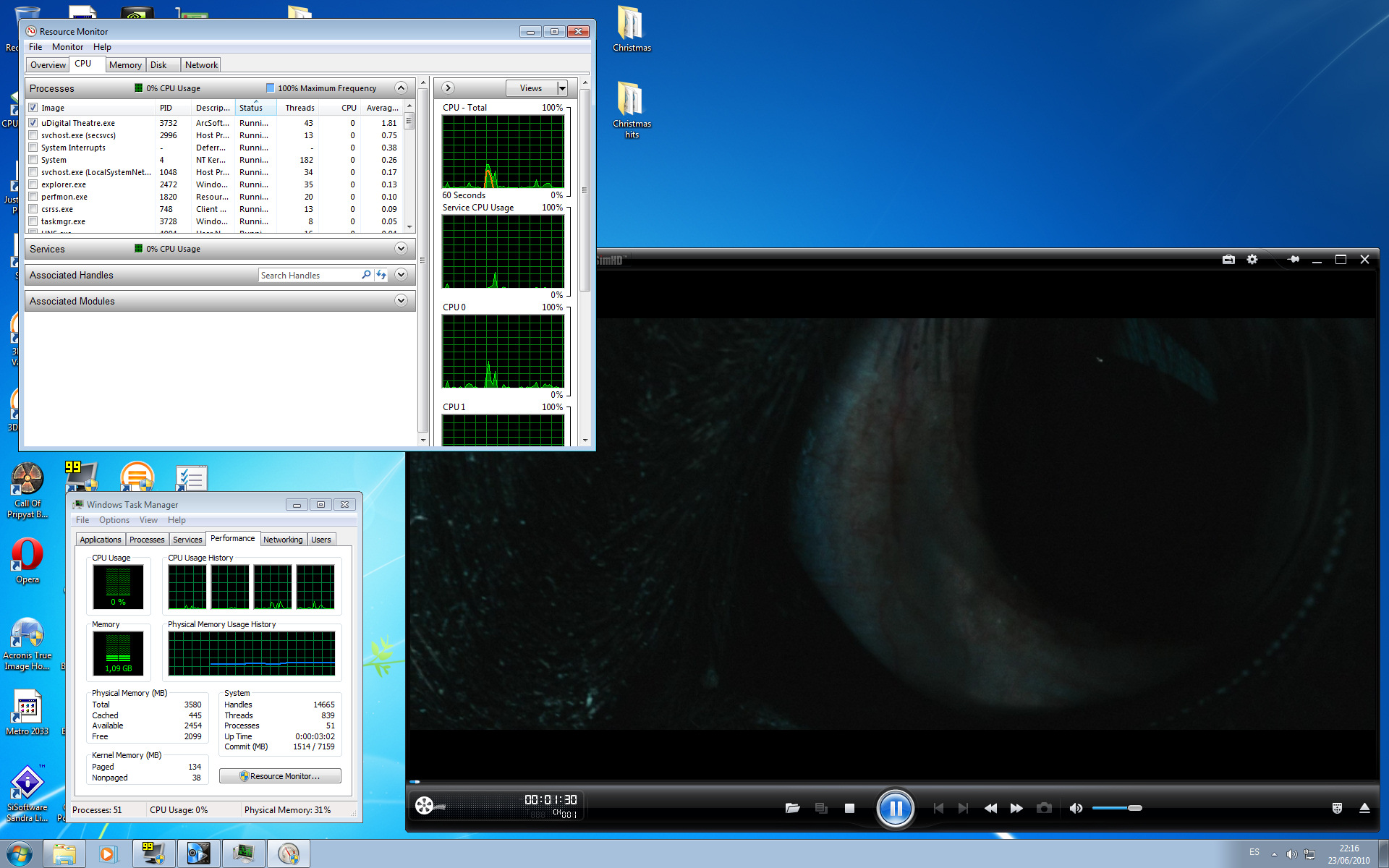
Task: Click the snapshot camera icon
Action: point(1044,808)
